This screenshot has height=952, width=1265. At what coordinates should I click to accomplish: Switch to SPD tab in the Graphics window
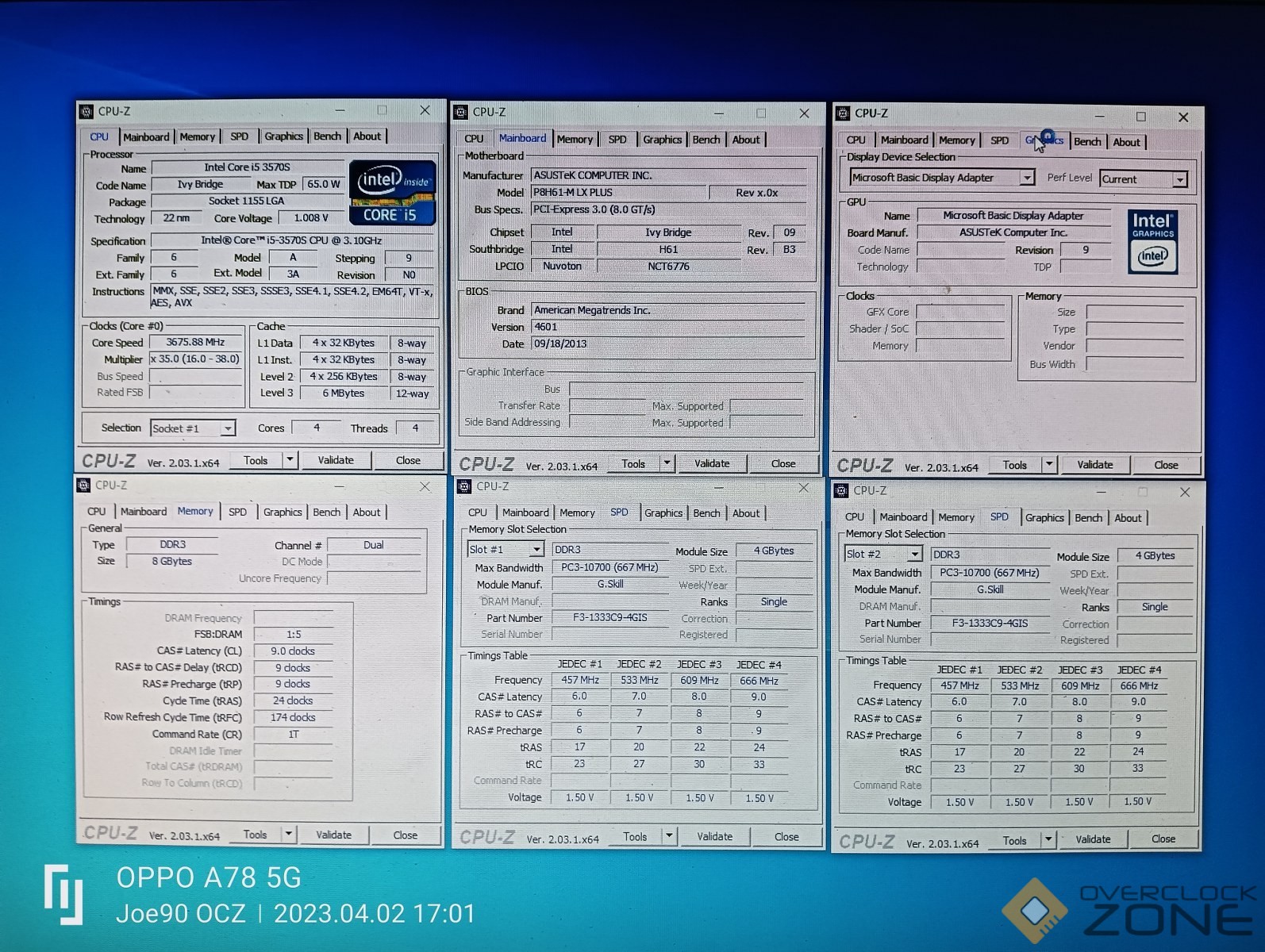point(1000,141)
